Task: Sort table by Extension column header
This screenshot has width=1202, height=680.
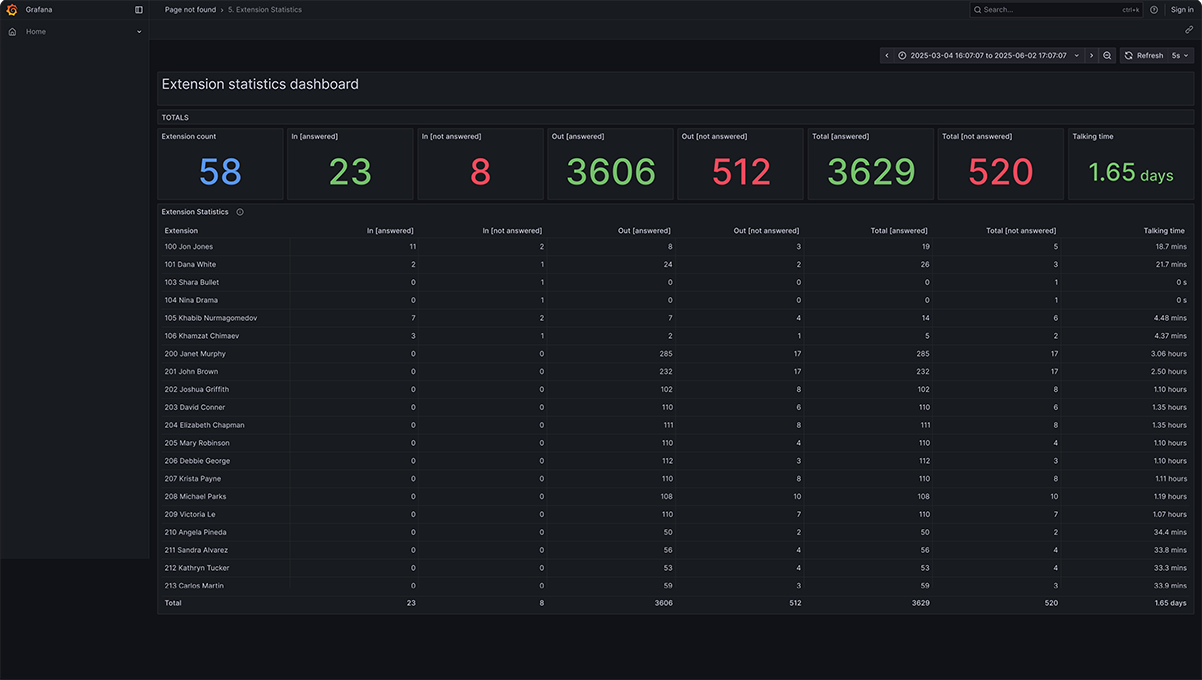Action: coord(181,231)
